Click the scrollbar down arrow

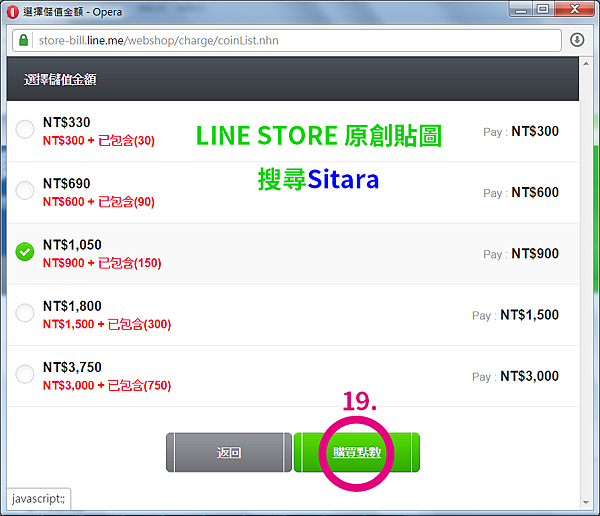tap(586, 502)
